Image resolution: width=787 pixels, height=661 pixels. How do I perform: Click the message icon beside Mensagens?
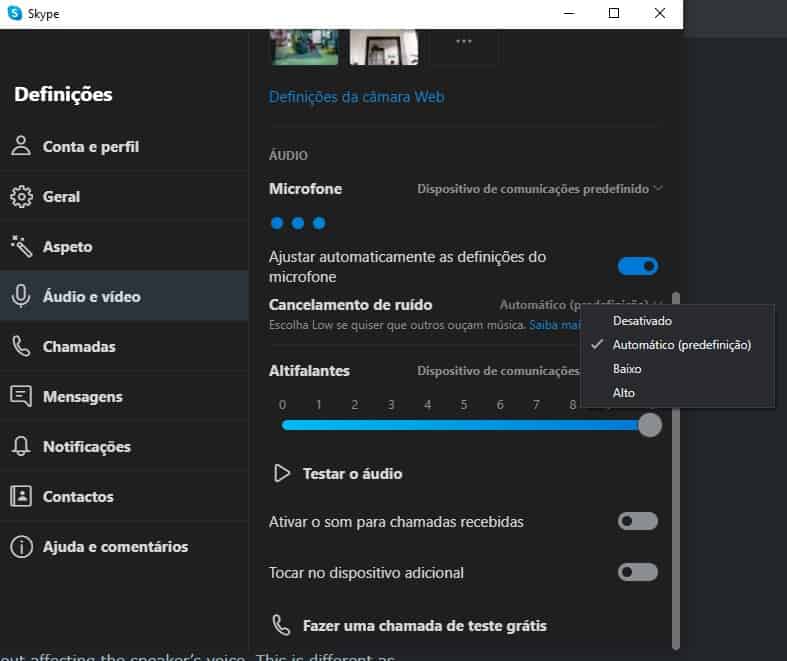coord(21,396)
